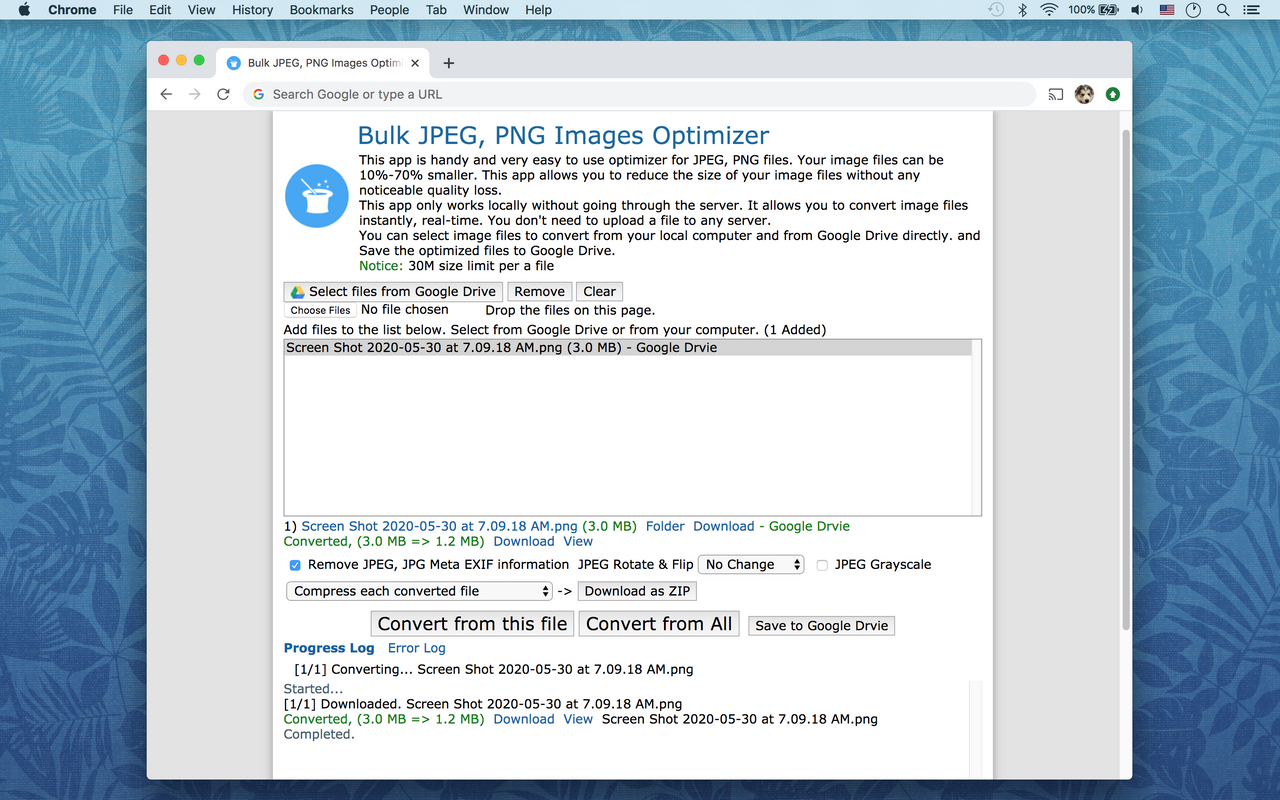Click the Google Drive icon on the select files button
The height and width of the screenshot is (800, 1280).
click(x=295, y=291)
